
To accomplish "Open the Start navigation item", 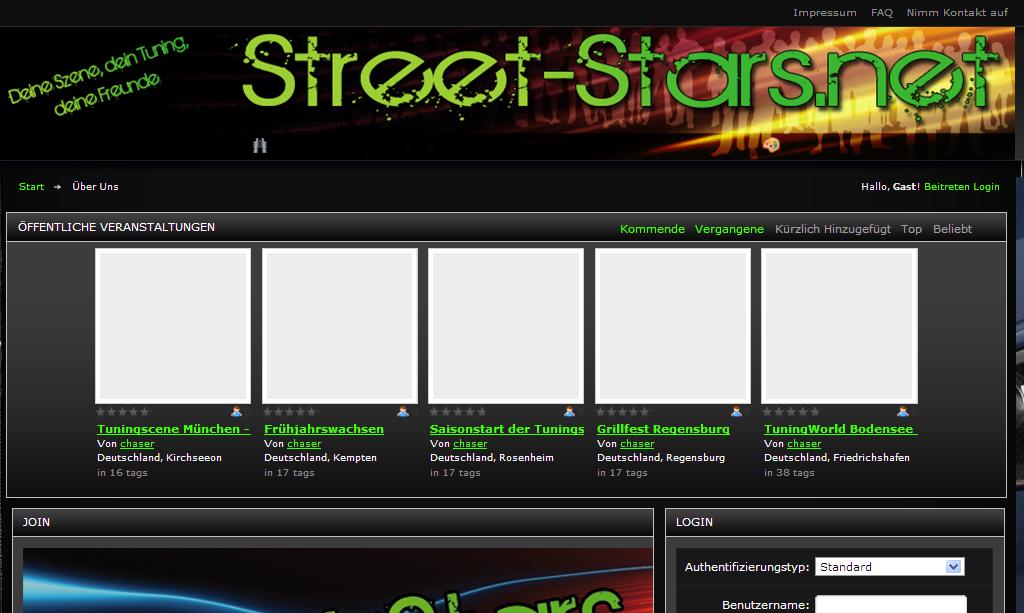I will pyautogui.click(x=31, y=187).
